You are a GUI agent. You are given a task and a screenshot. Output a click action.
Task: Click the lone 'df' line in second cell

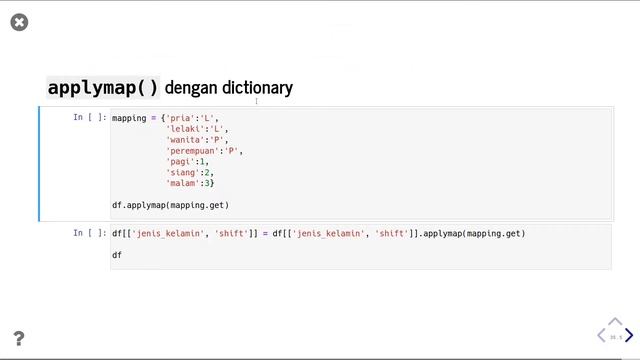point(117,255)
